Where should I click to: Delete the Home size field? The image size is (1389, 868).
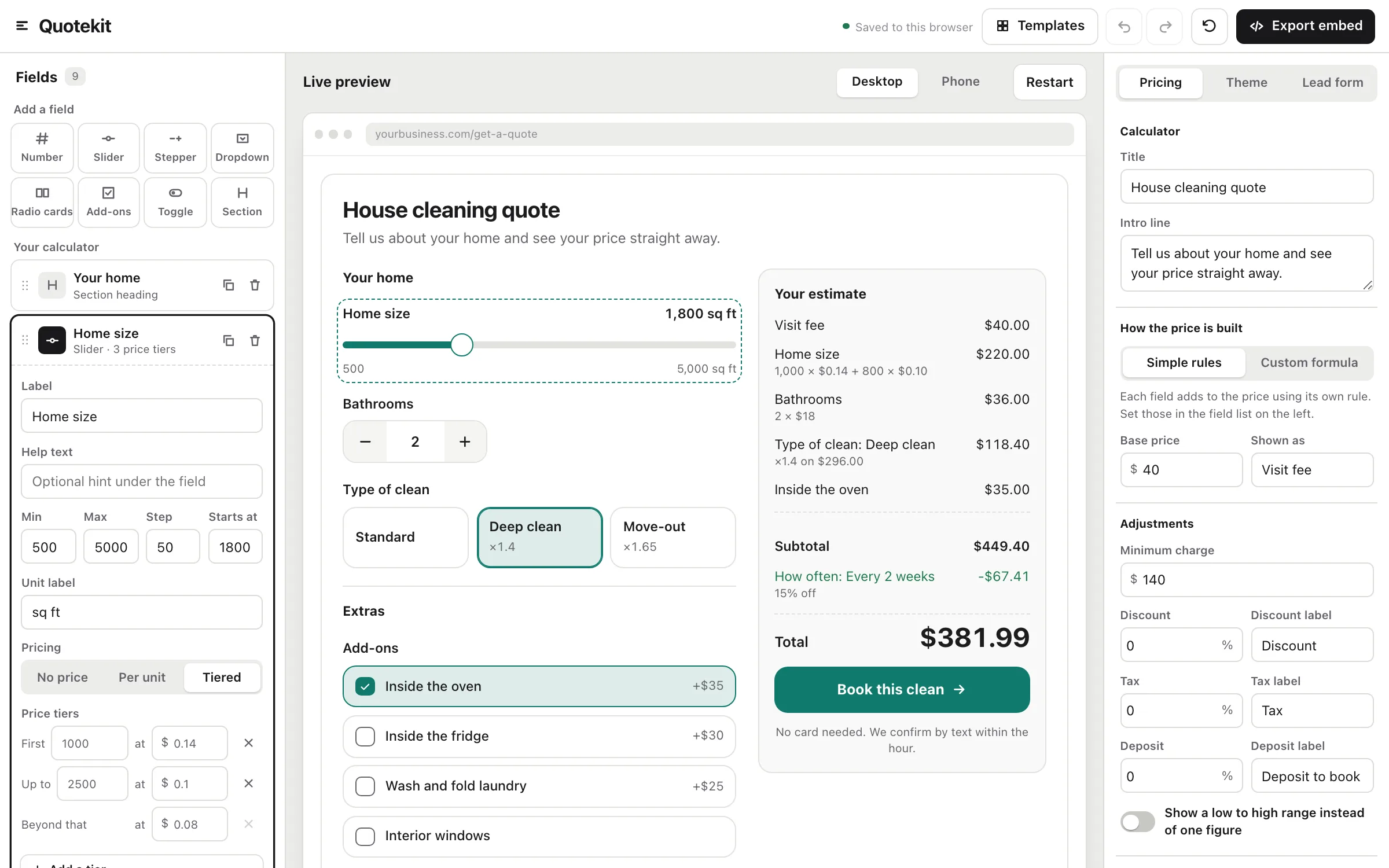coord(255,340)
